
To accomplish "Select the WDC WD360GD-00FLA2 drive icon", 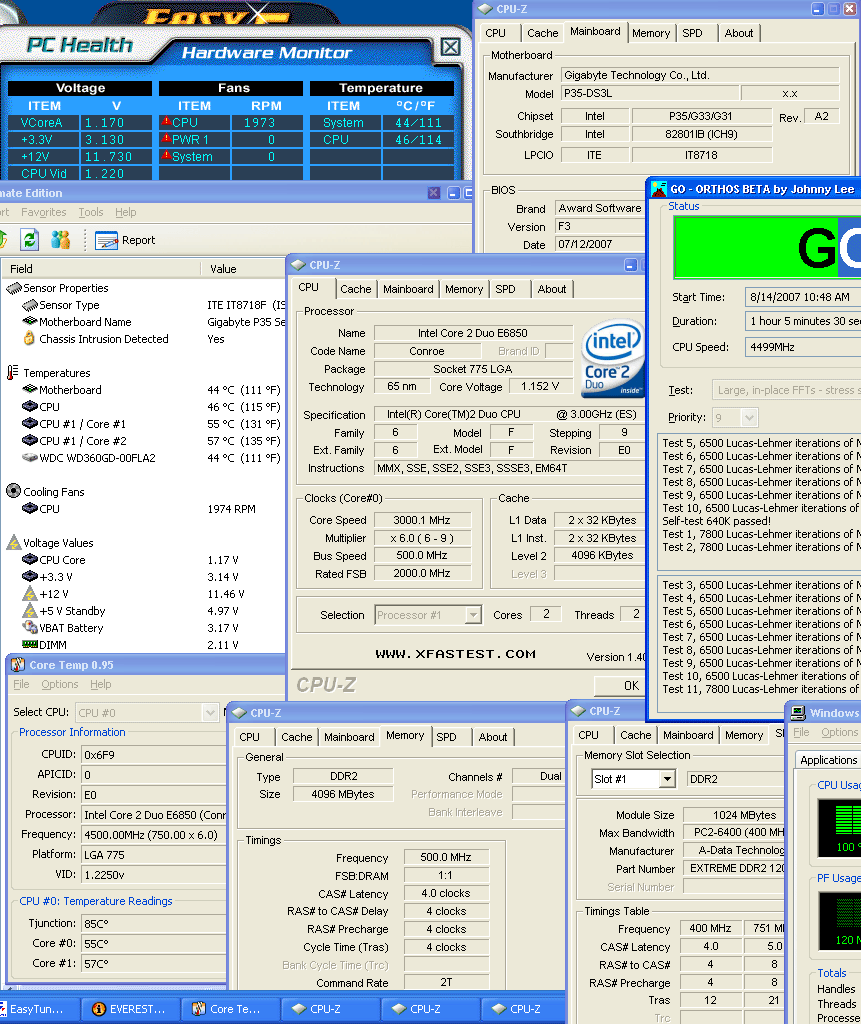I will [x=29, y=457].
